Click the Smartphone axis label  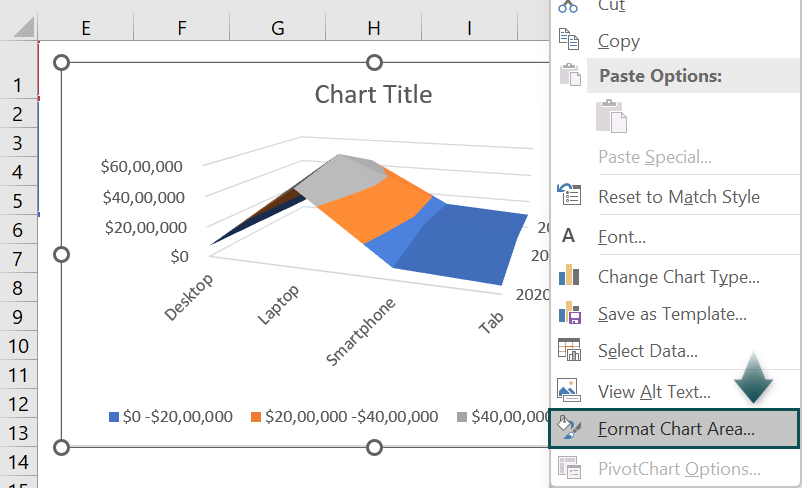(x=361, y=331)
